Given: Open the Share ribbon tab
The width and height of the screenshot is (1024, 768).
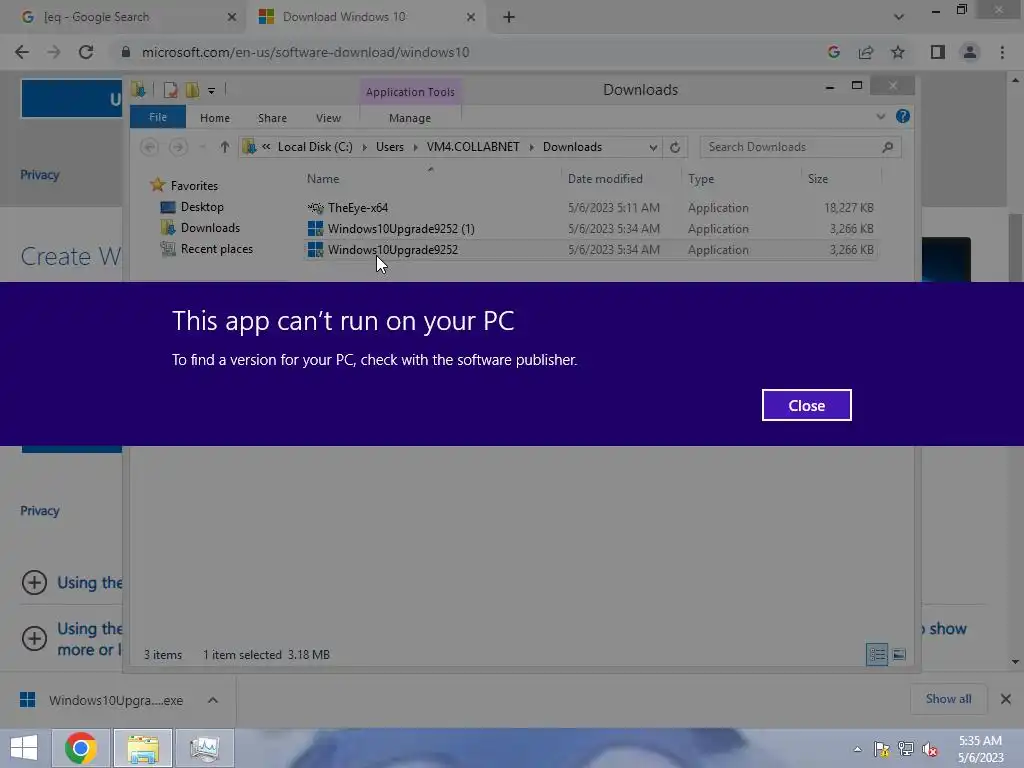Looking at the screenshot, I should coord(272,118).
